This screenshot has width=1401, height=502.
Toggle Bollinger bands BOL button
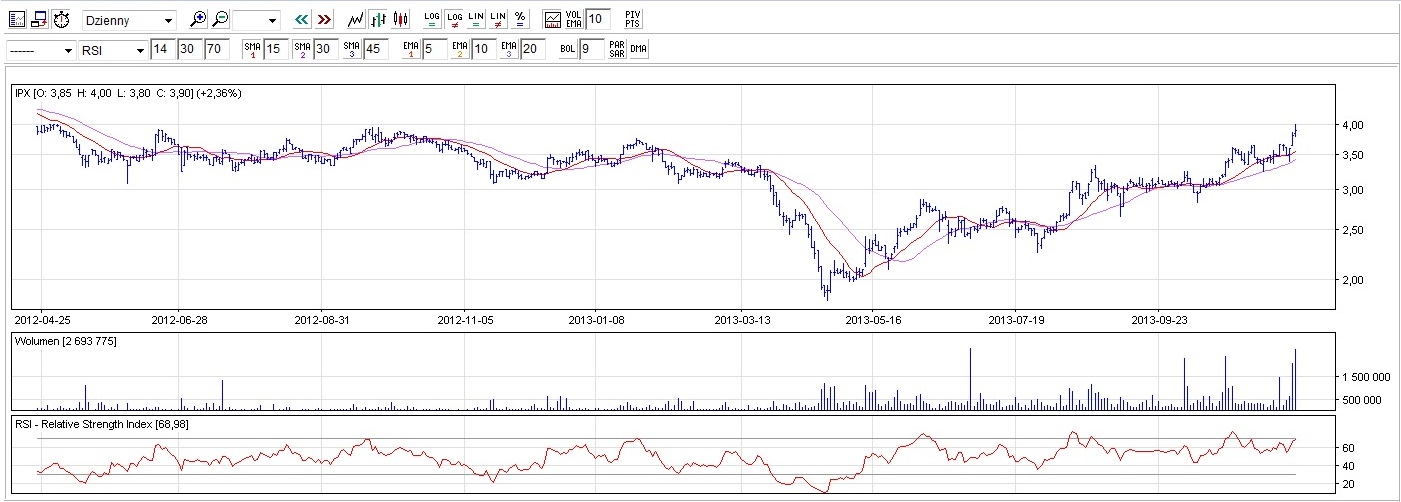(x=567, y=49)
